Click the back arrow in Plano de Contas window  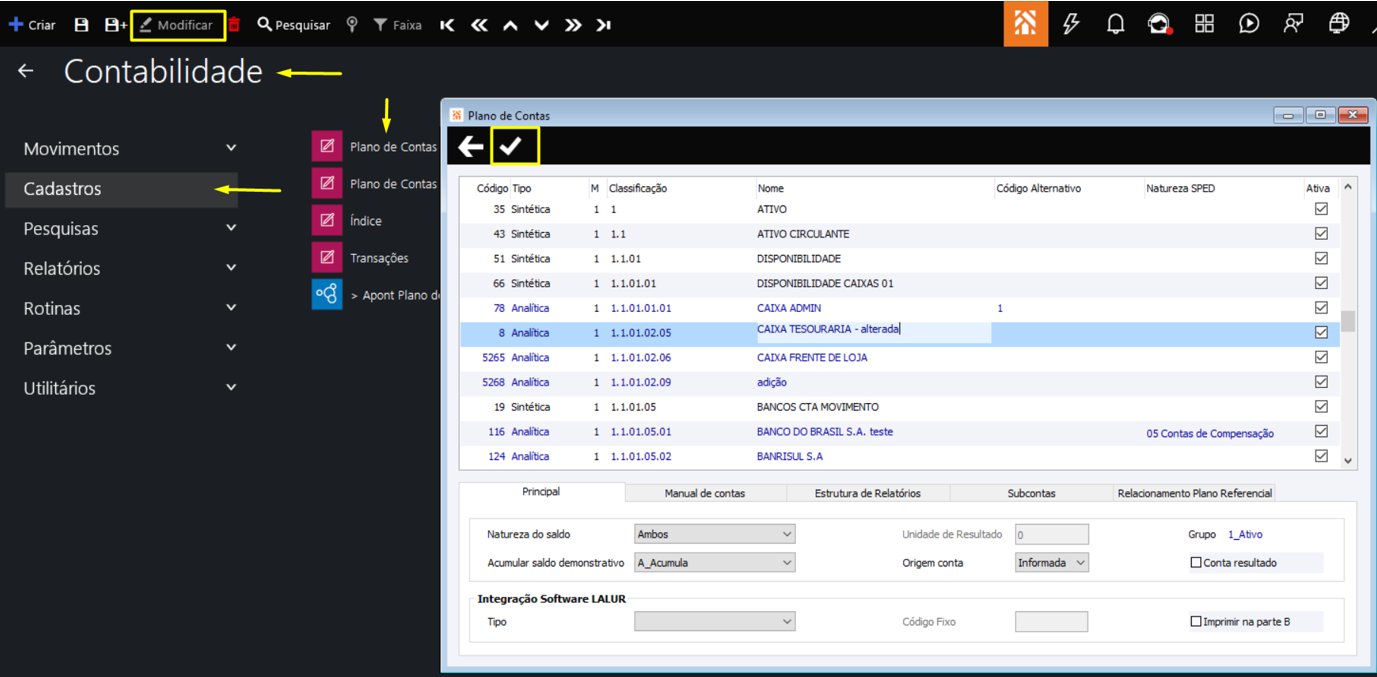(x=470, y=147)
